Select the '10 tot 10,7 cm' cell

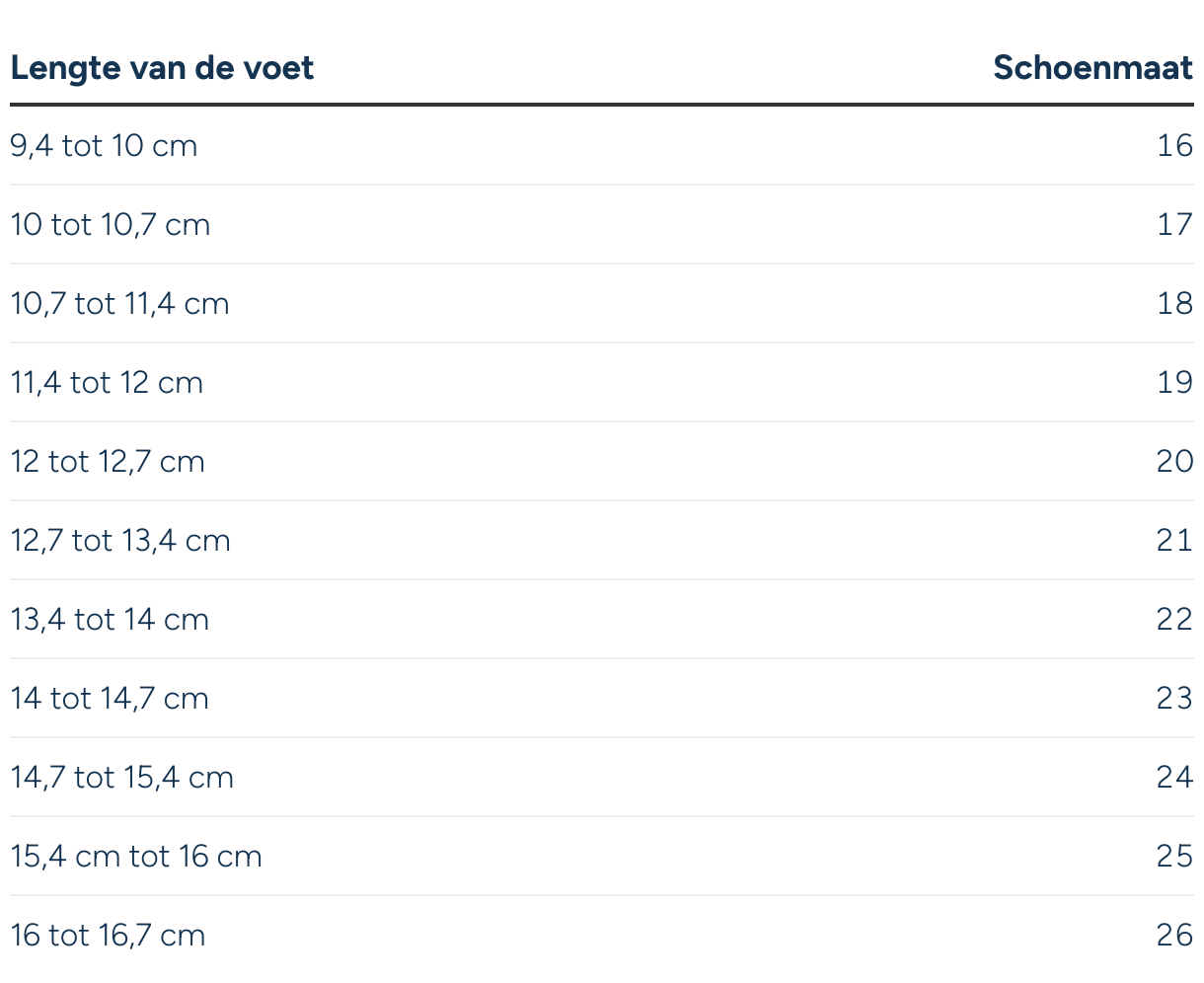(111, 225)
